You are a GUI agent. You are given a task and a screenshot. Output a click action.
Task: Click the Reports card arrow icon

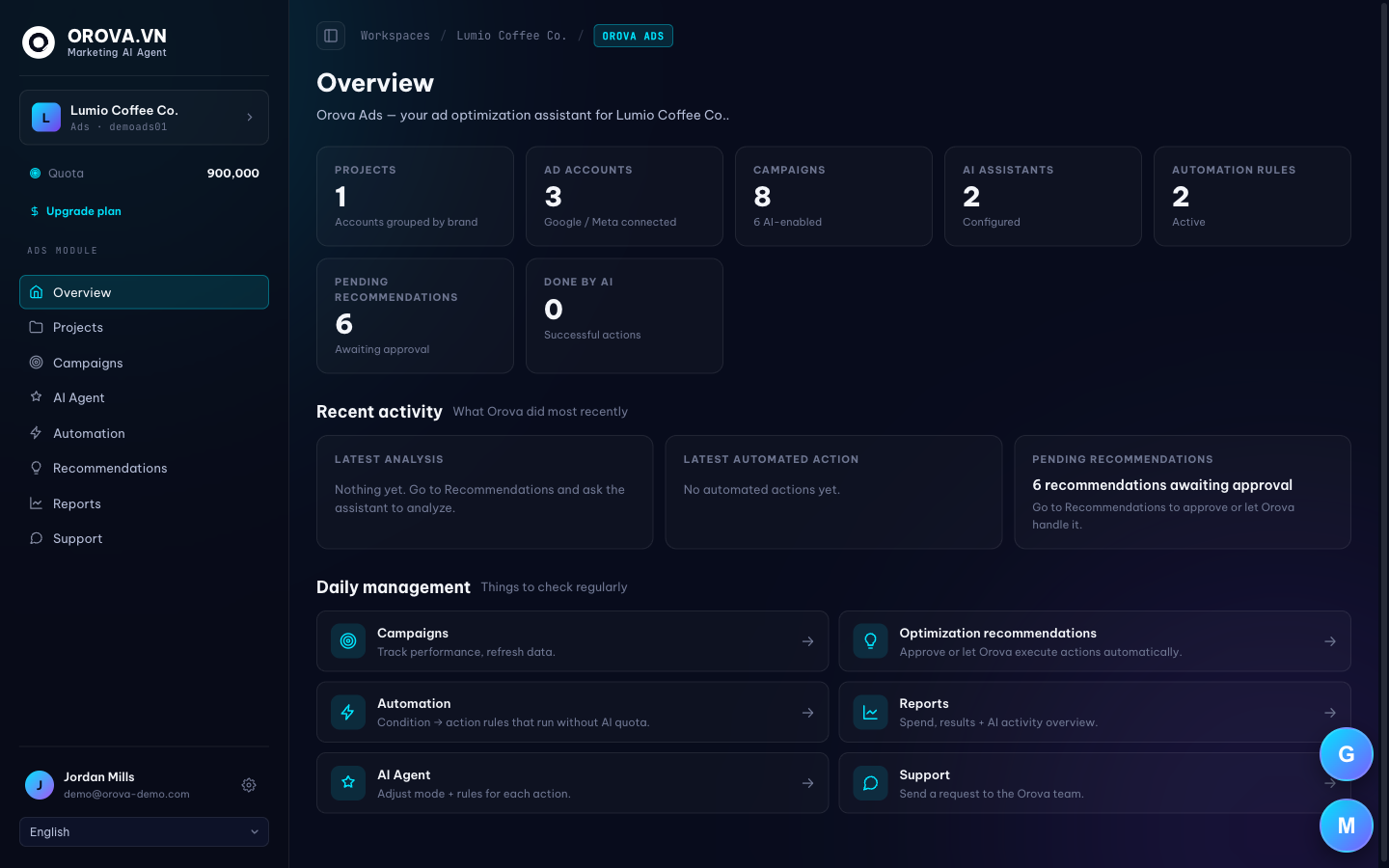click(1330, 713)
